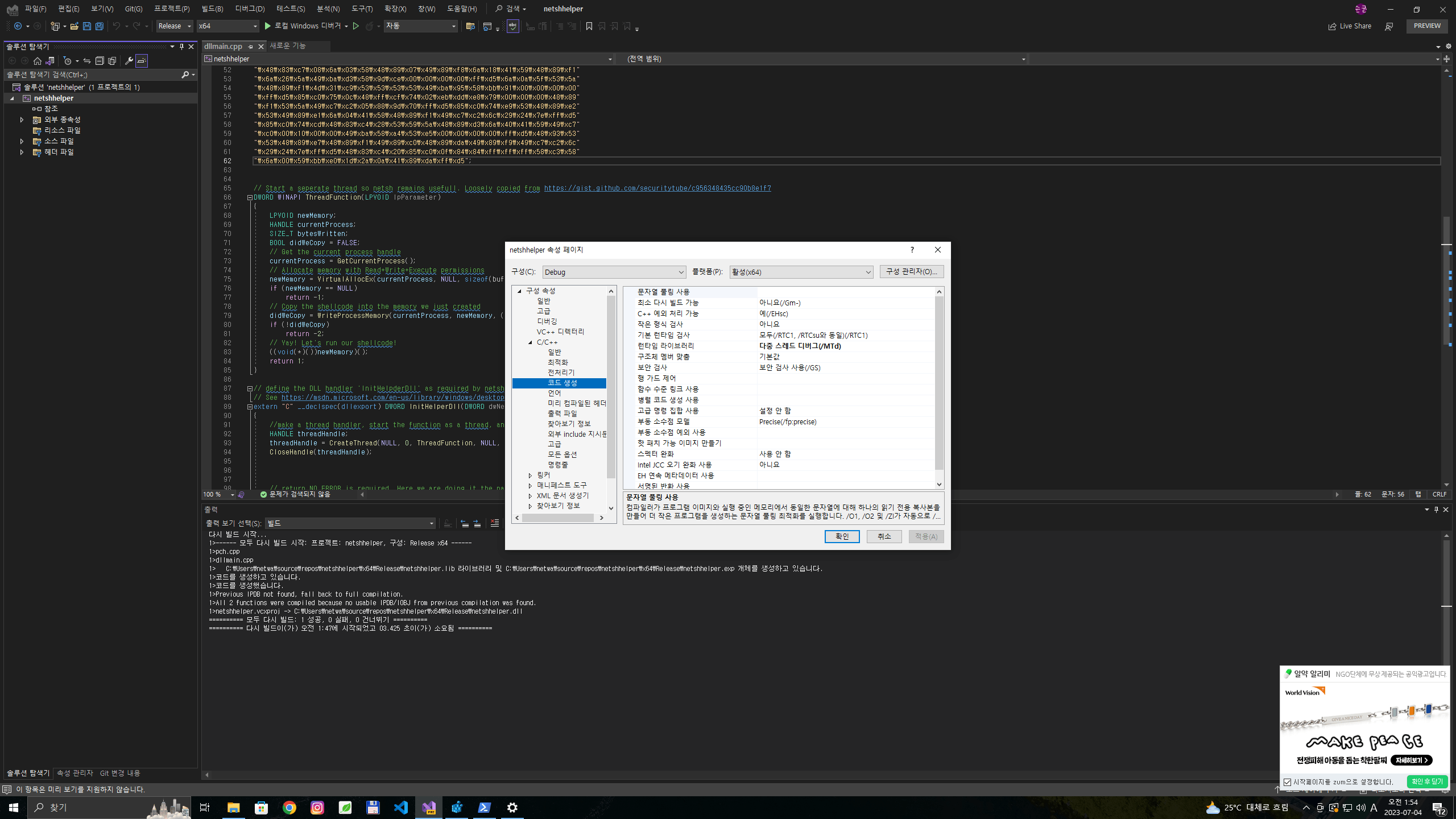Toggle 시작페이지를 zum으로 설정 checkbox
Viewport: 1456px width, 819px height.
click(1288, 782)
